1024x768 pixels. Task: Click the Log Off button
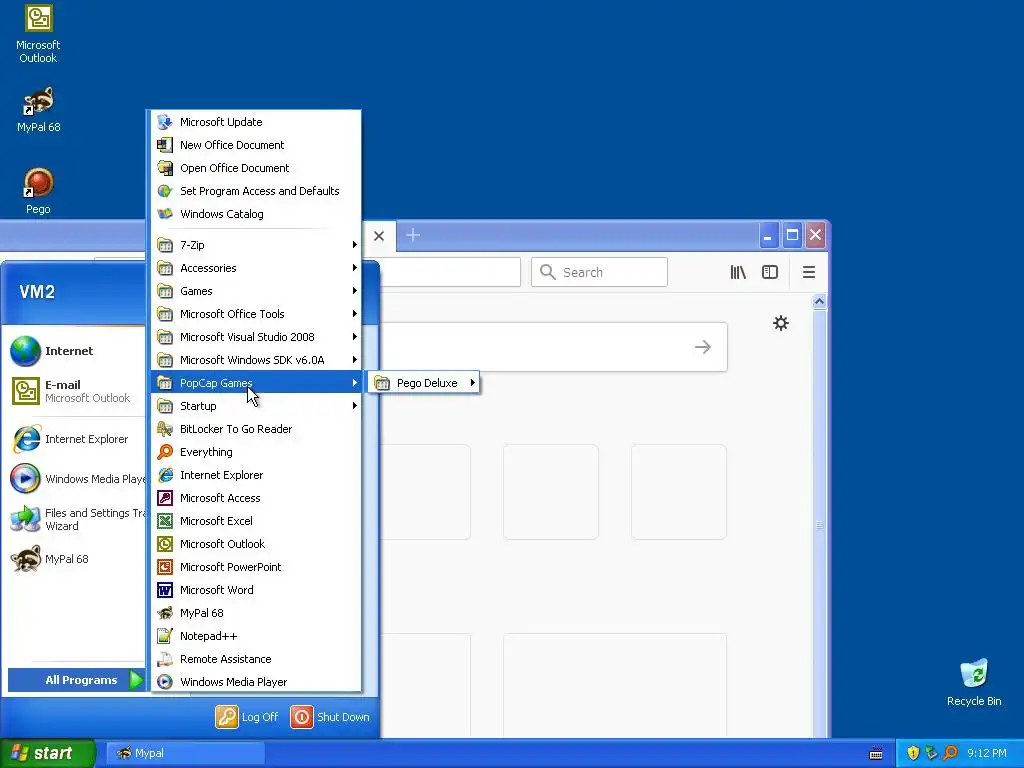[x=247, y=717]
